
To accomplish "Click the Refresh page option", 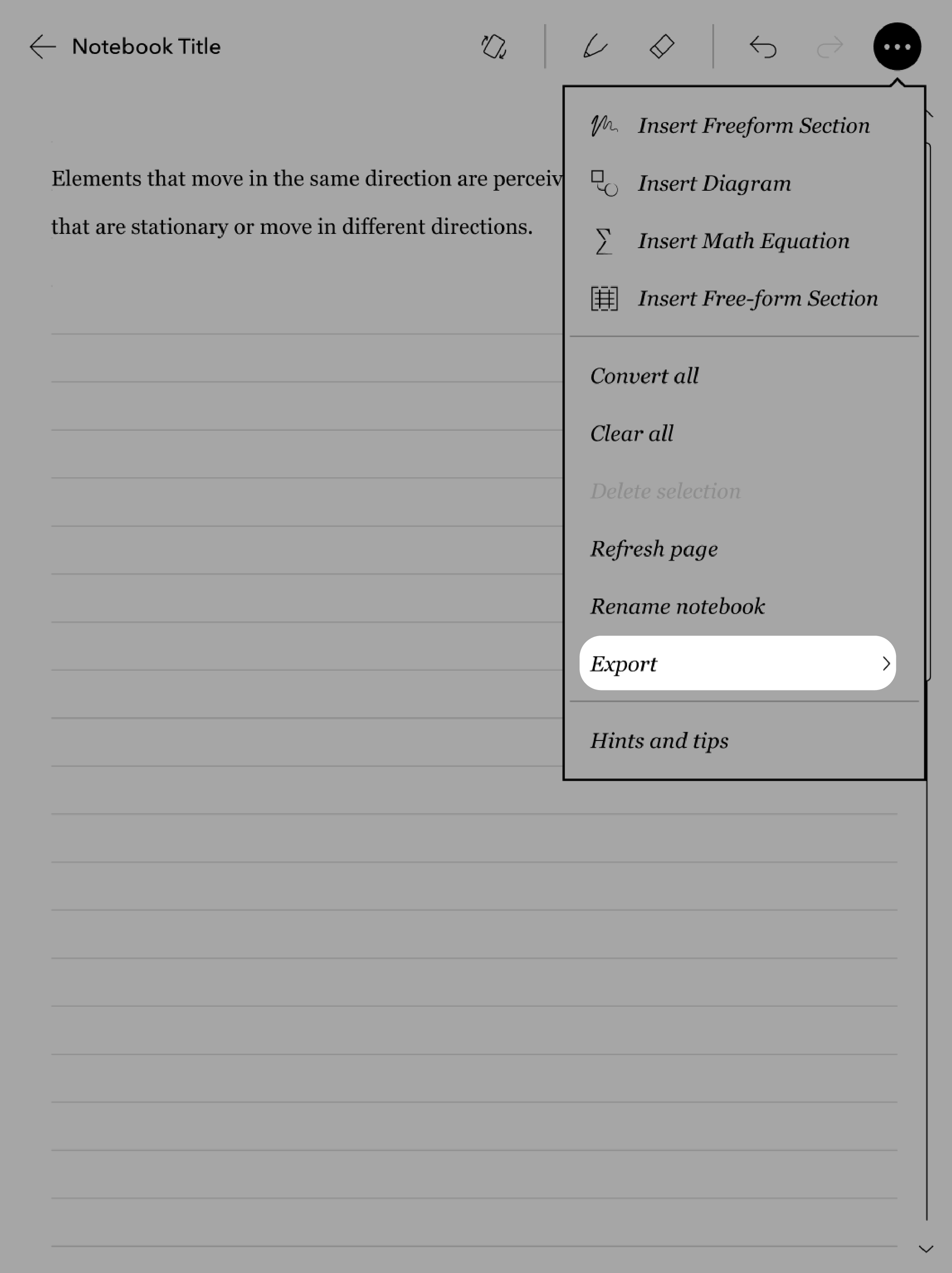I will 653,548.
